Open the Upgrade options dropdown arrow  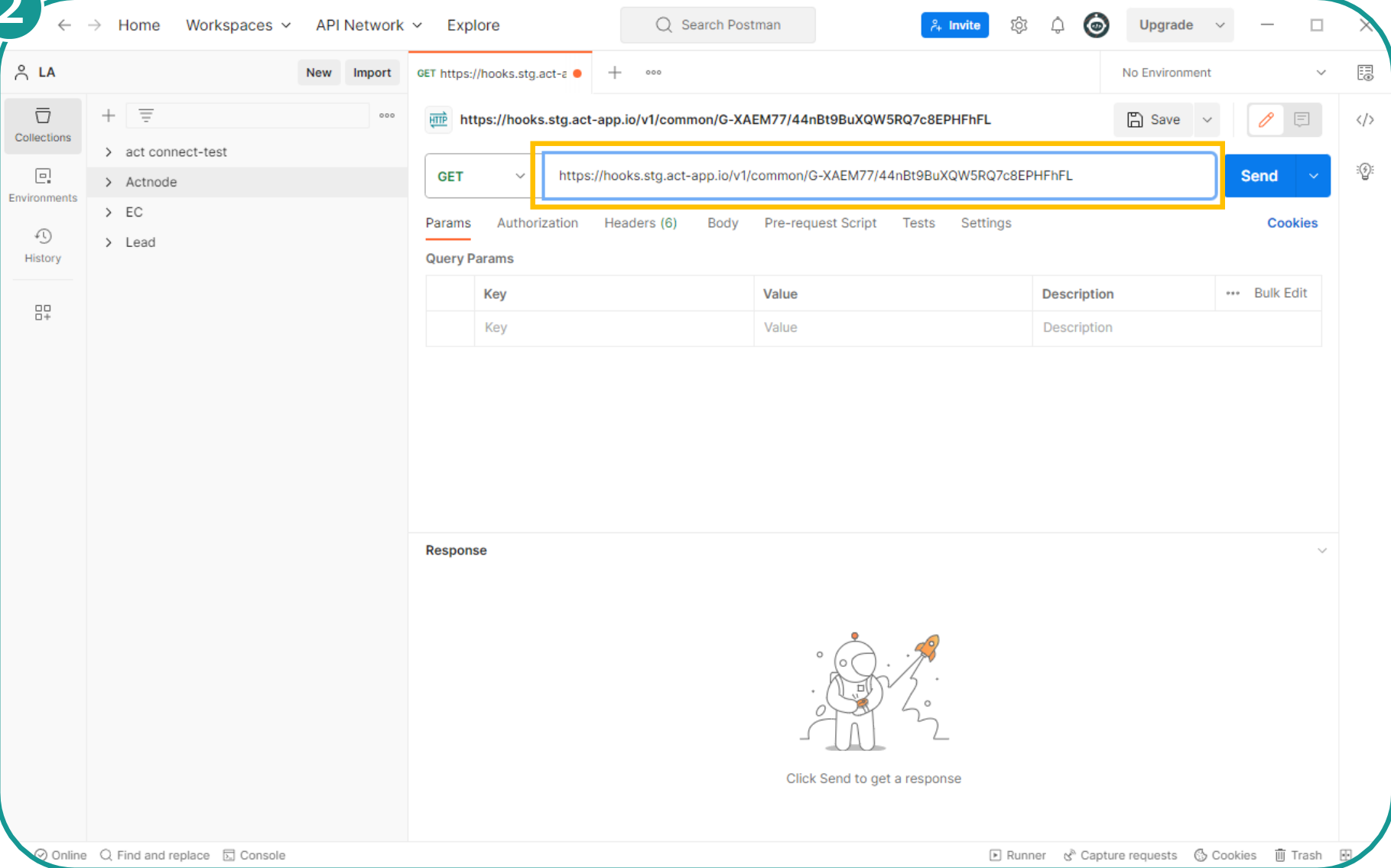[1220, 25]
